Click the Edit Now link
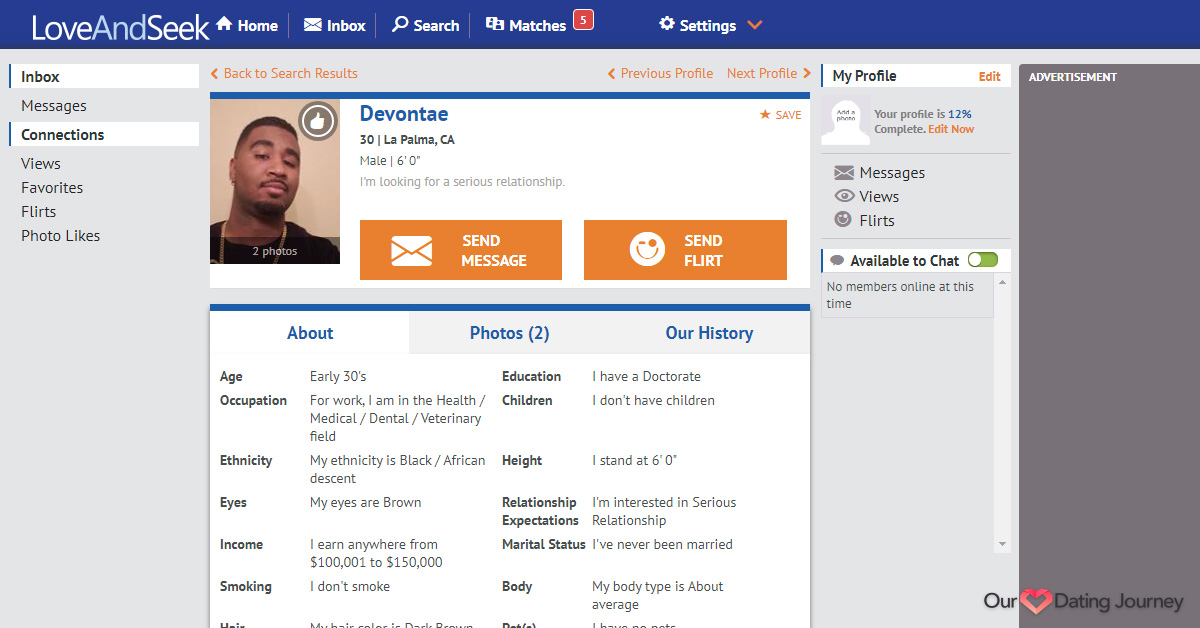This screenshot has width=1200, height=628. (x=951, y=129)
